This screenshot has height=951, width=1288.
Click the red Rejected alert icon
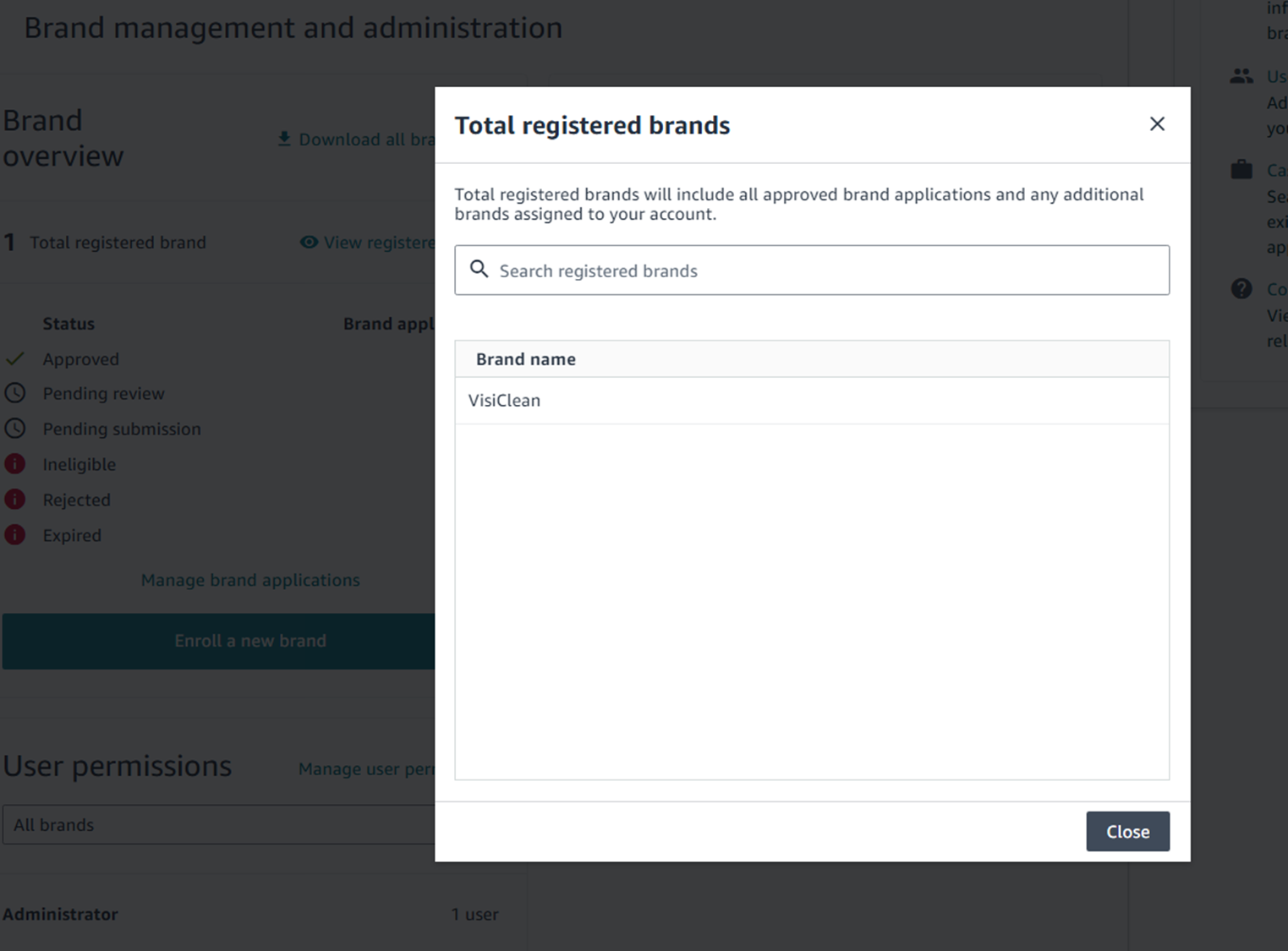point(15,500)
